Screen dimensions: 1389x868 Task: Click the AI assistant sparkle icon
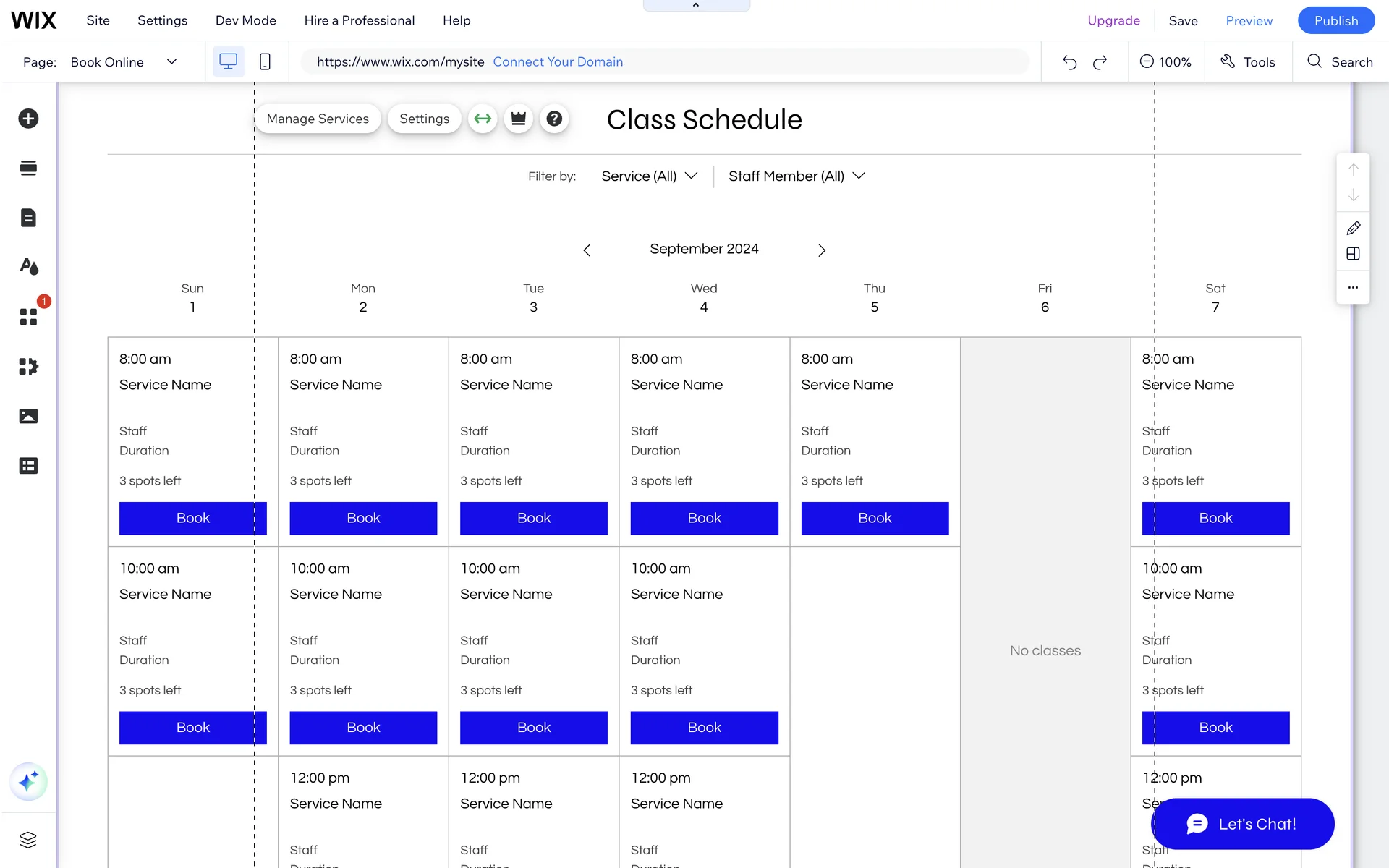tap(28, 781)
